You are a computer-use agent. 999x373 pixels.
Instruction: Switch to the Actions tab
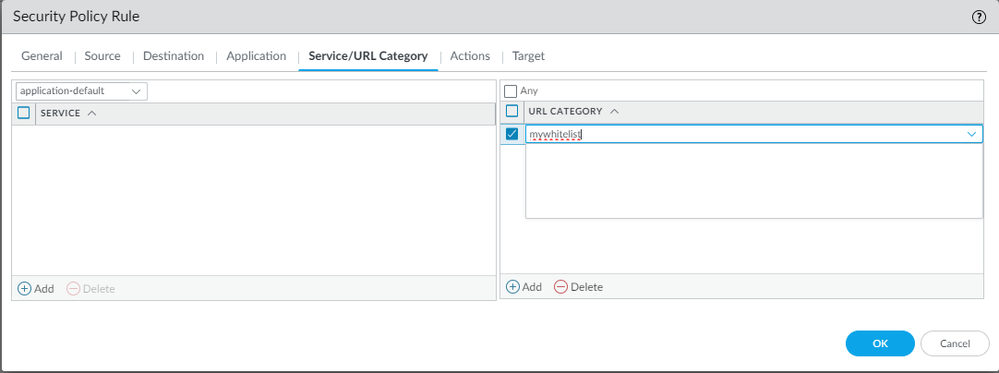click(x=470, y=55)
